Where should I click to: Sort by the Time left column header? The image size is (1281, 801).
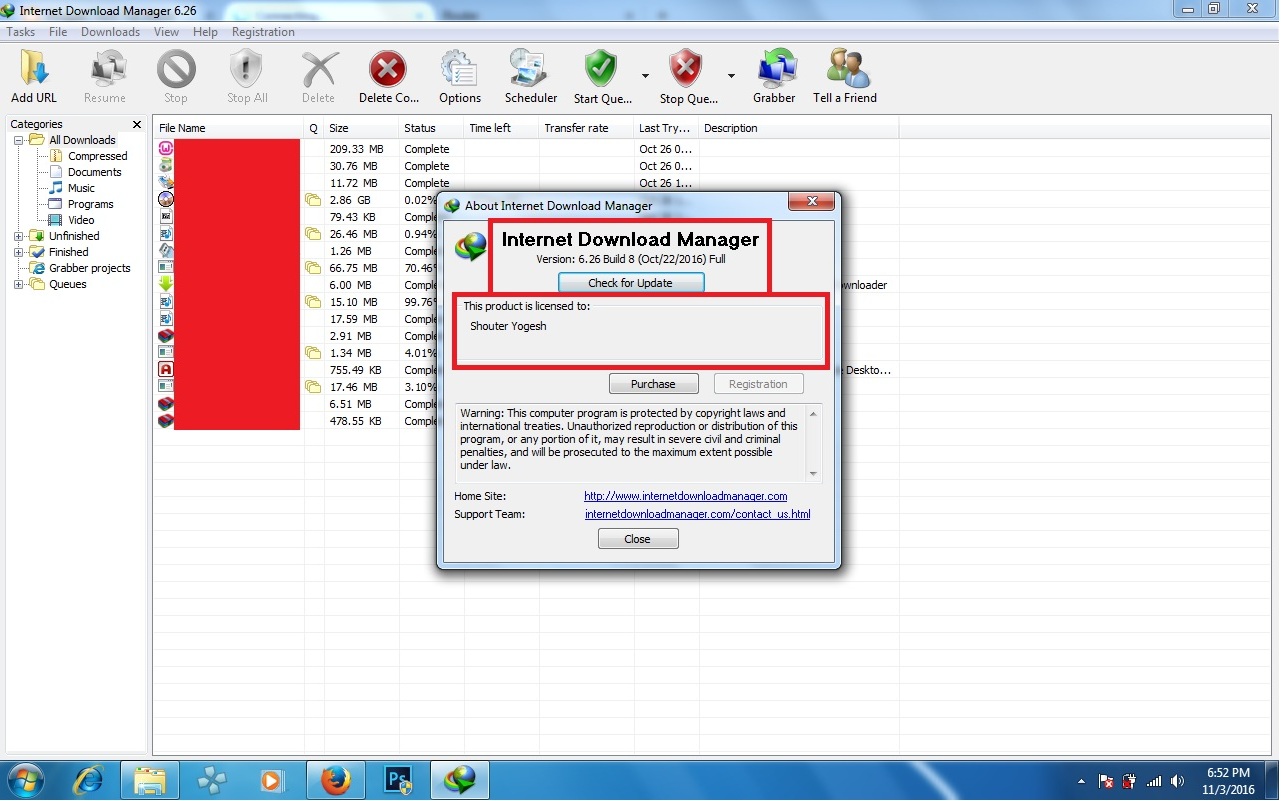pyautogui.click(x=501, y=128)
